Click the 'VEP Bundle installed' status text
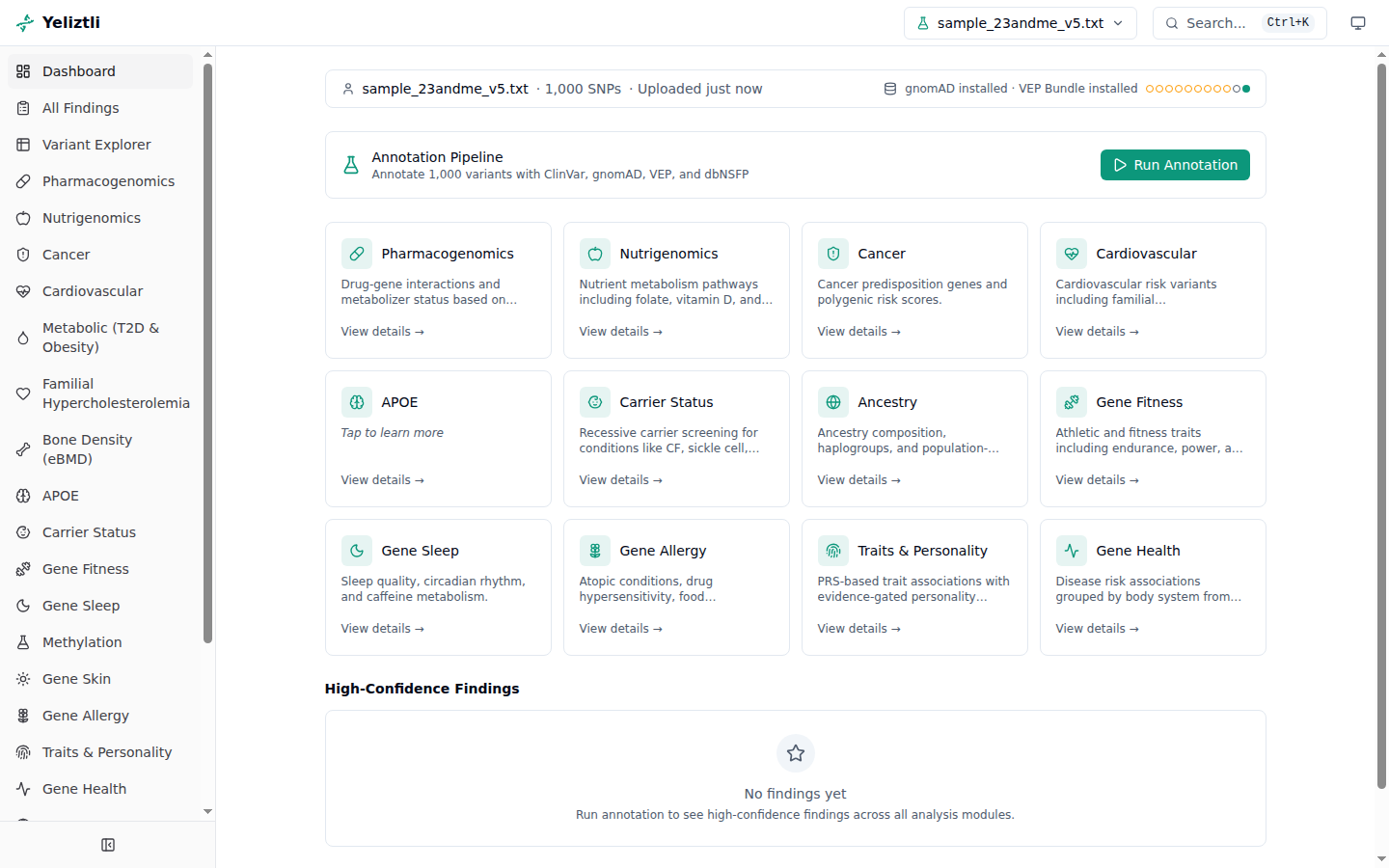Viewport: 1389px width, 868px height. point(1078,89)
